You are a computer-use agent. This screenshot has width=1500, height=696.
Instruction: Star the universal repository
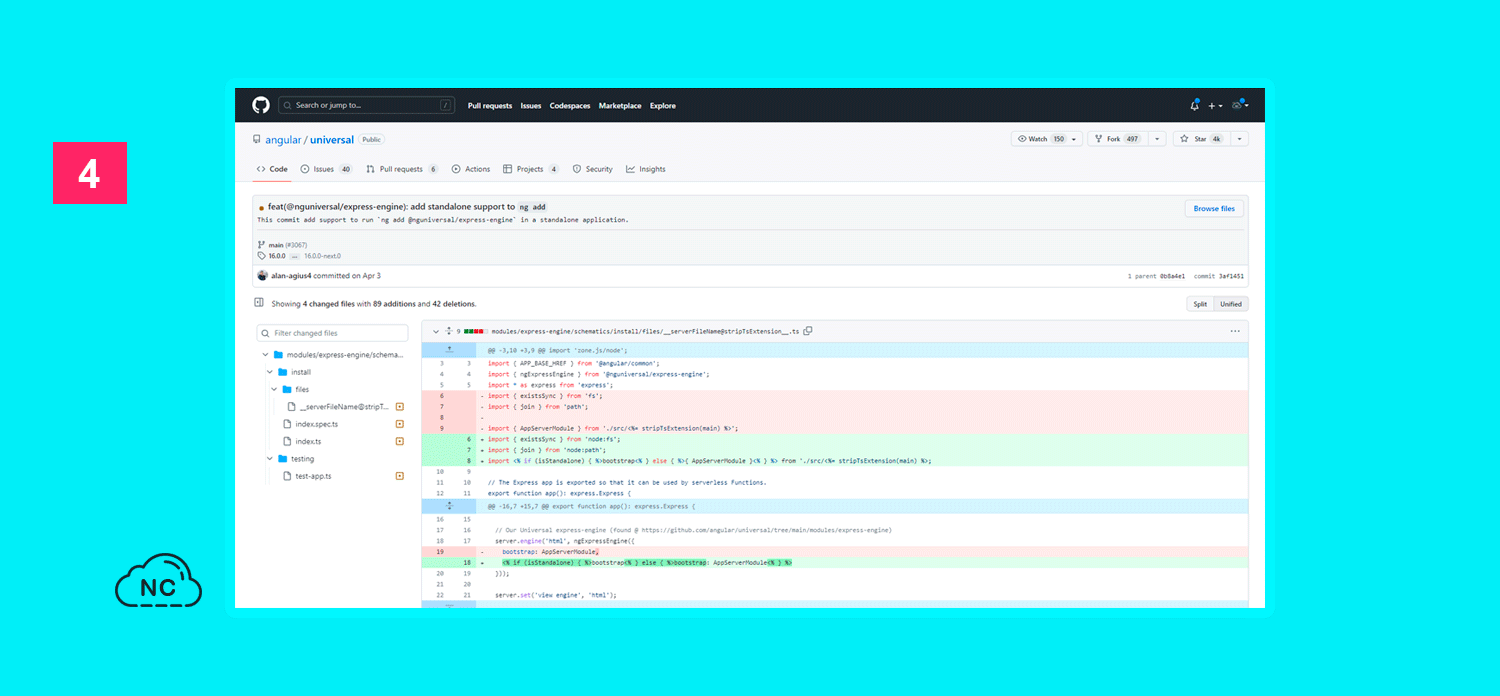coord(1200,139)
